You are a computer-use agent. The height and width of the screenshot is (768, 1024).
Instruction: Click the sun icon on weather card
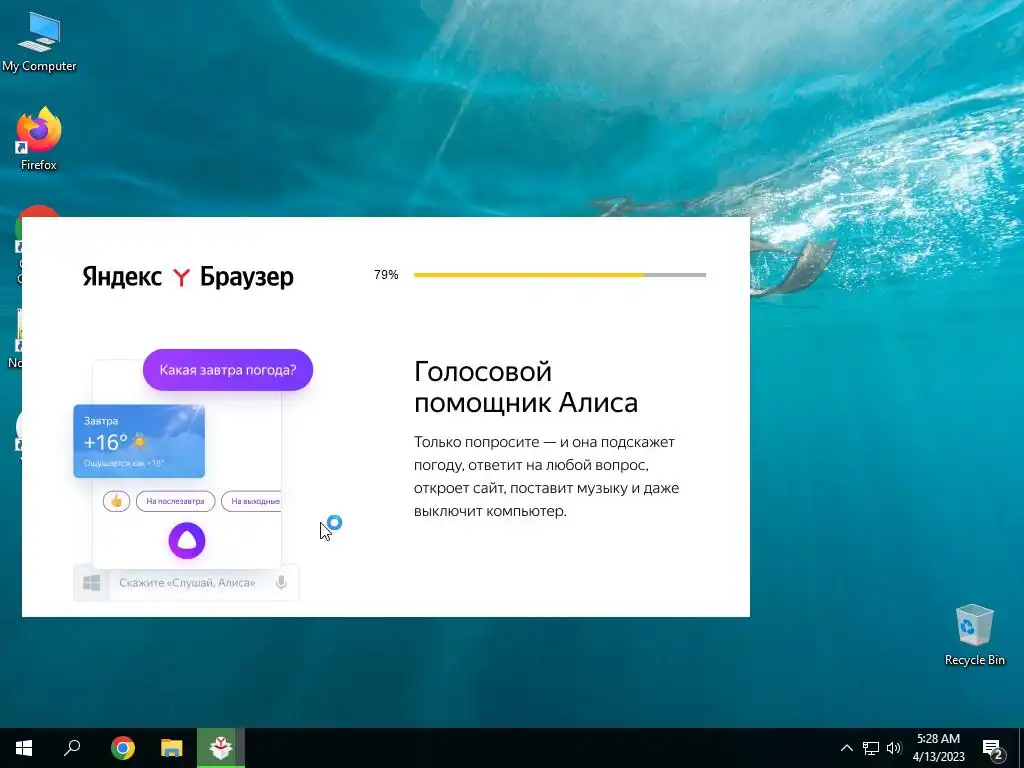139,442
